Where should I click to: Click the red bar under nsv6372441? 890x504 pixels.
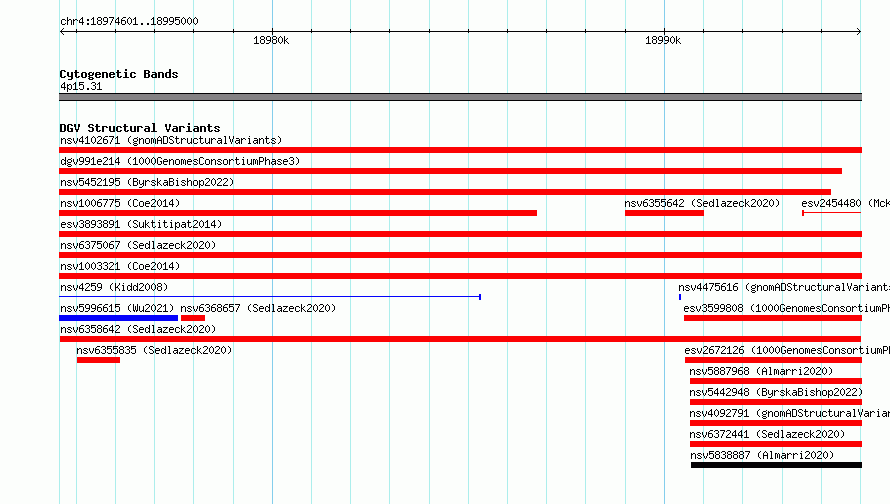point(776,444)
